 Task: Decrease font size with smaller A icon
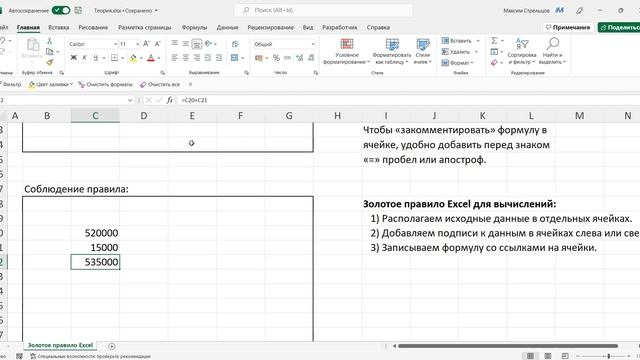pyautogui.click(x=158, y=44)
